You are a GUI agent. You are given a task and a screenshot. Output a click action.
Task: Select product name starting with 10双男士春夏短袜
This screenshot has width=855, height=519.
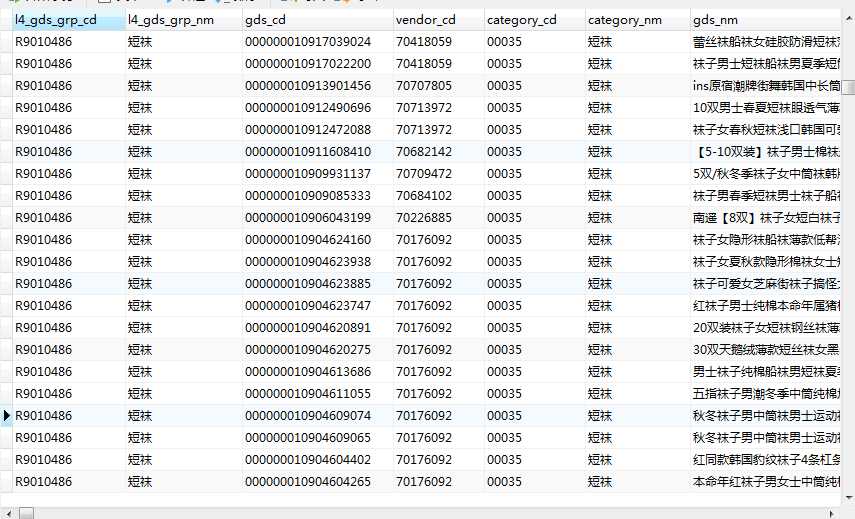766,108
